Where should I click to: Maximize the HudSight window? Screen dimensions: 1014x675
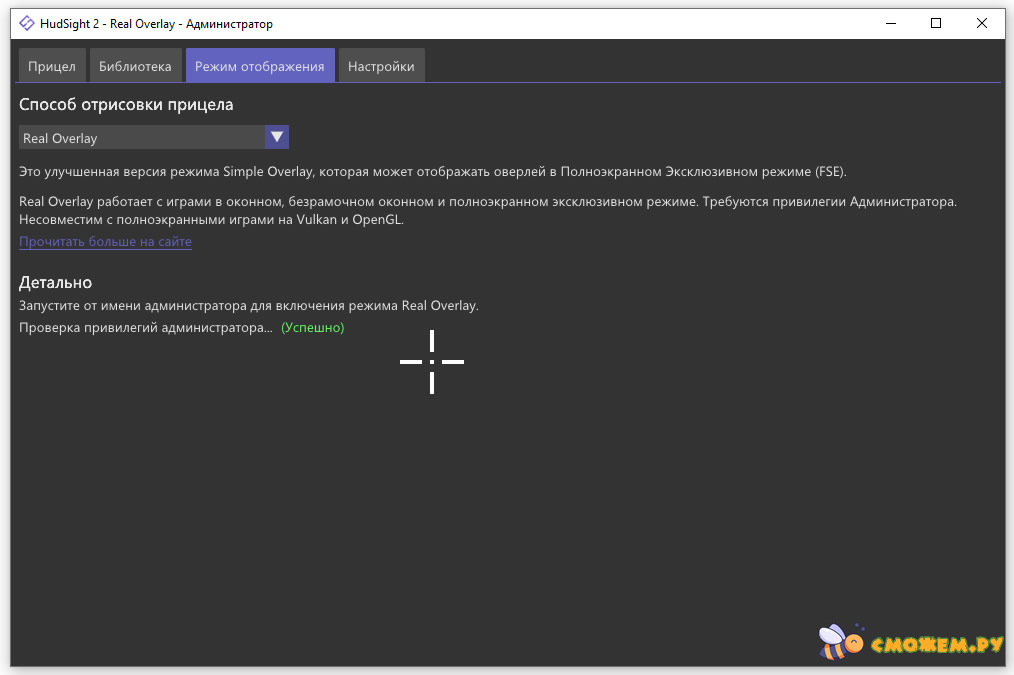[x=936, y=23]
